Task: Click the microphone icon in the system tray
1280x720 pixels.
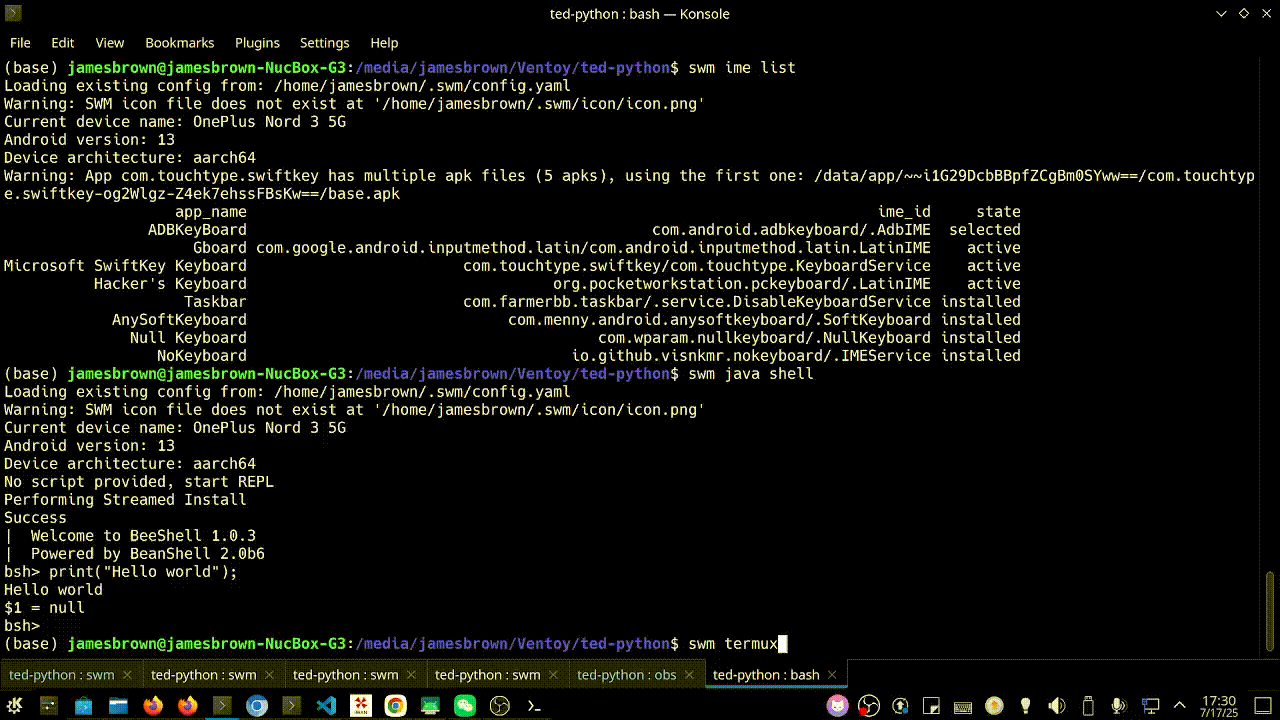Action: click(1117, 705)
